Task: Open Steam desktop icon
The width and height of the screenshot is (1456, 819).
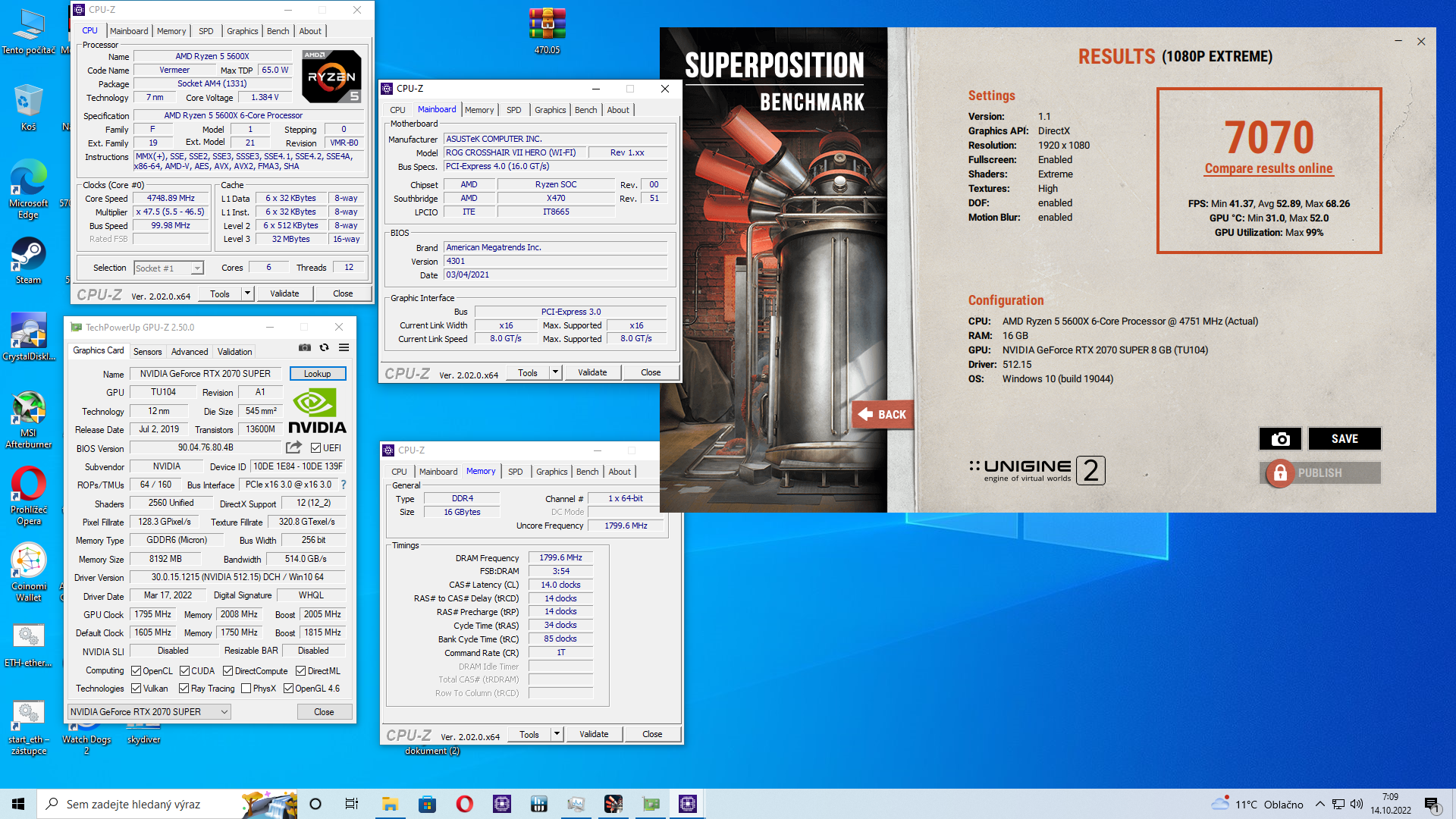Action: pyautogui.click(x=28, y=262)
